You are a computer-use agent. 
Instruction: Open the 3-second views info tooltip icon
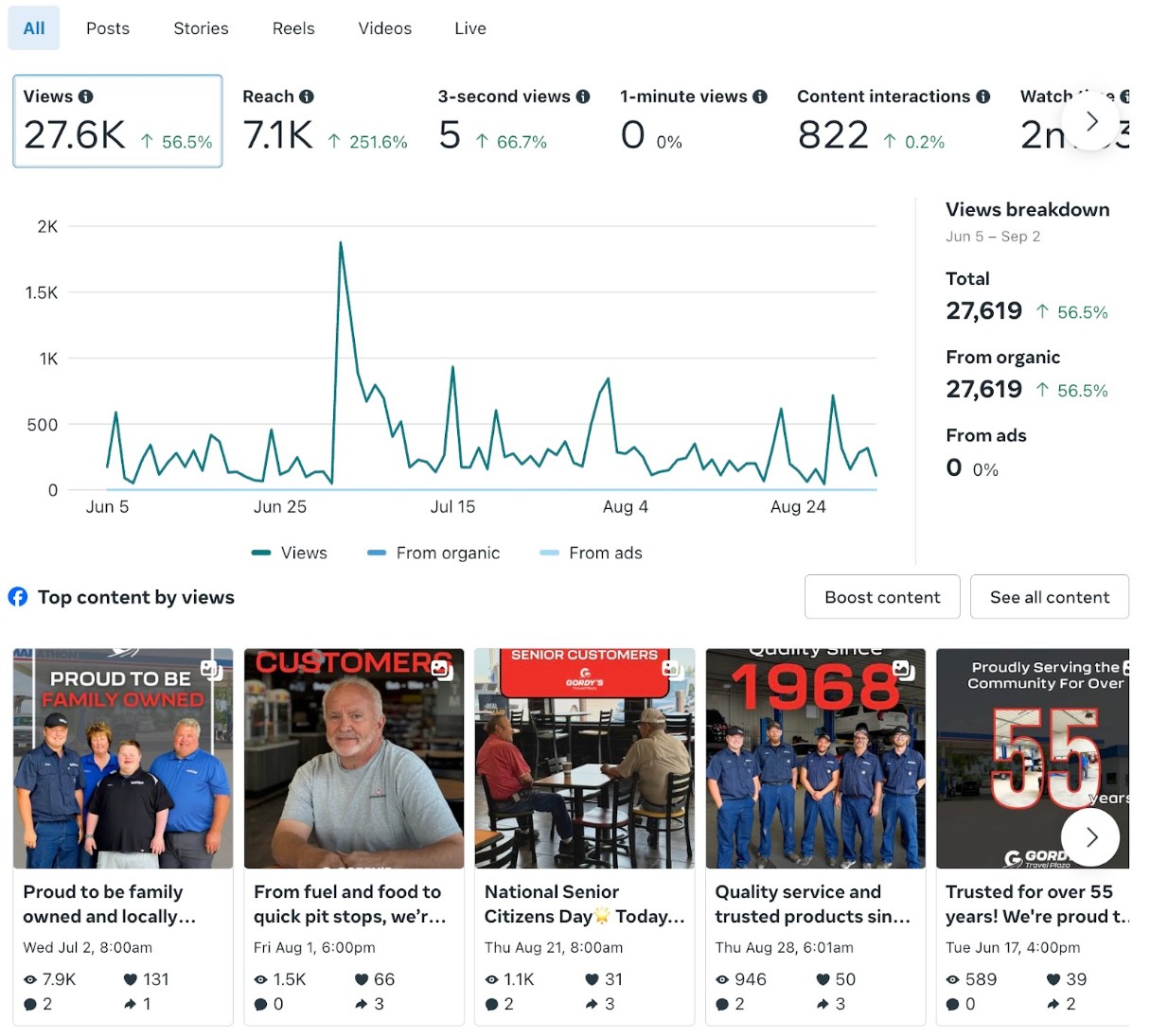(583, 97)
